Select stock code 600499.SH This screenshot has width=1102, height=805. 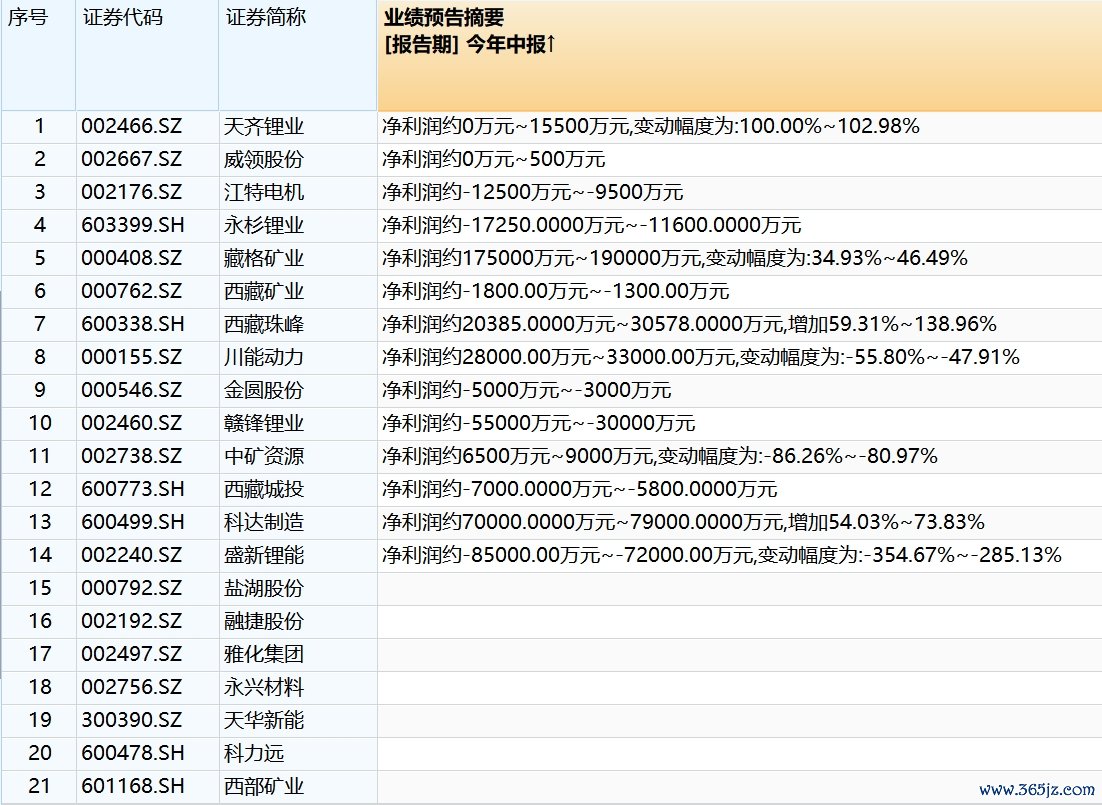[133, 522]
